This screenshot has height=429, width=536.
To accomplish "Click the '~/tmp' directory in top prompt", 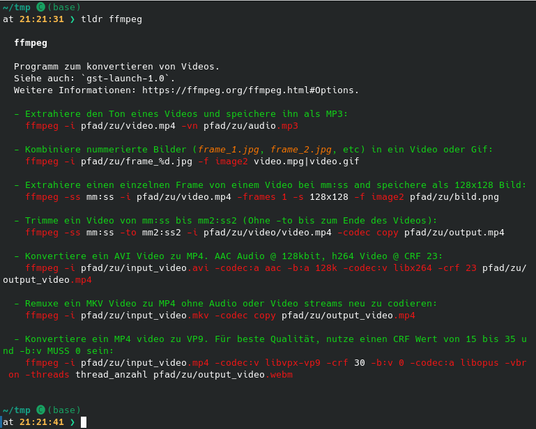I will pyautogui.click(x=17, y=7).
